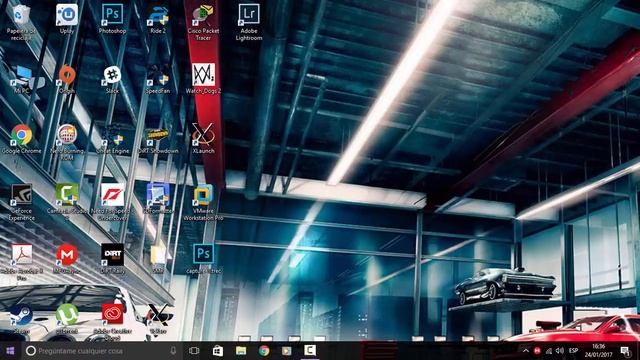Select Need for Speed Undercover icon
This screenshot has width=640, height=360.
coord(112,202)
